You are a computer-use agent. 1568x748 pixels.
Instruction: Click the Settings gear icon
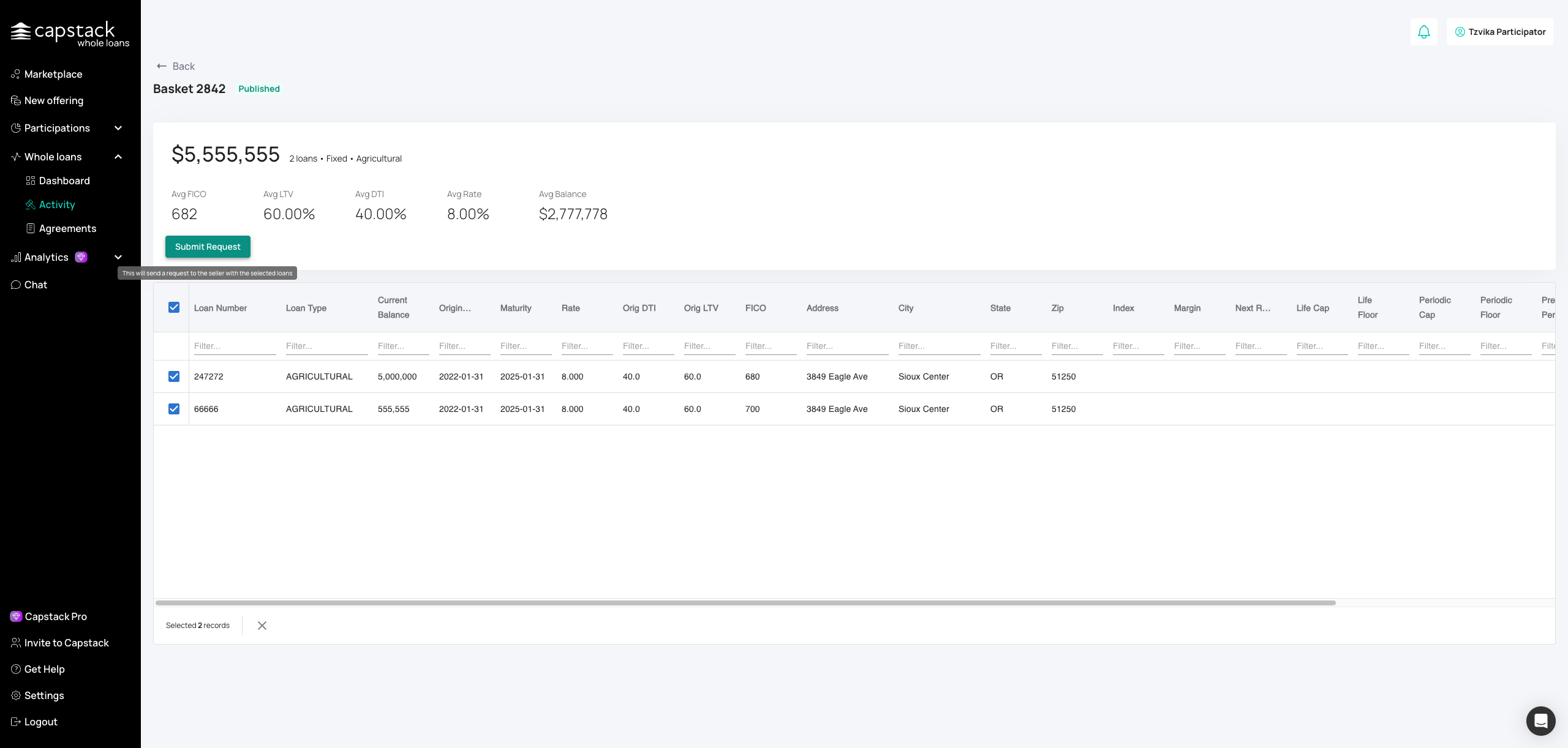coord(16,695)
